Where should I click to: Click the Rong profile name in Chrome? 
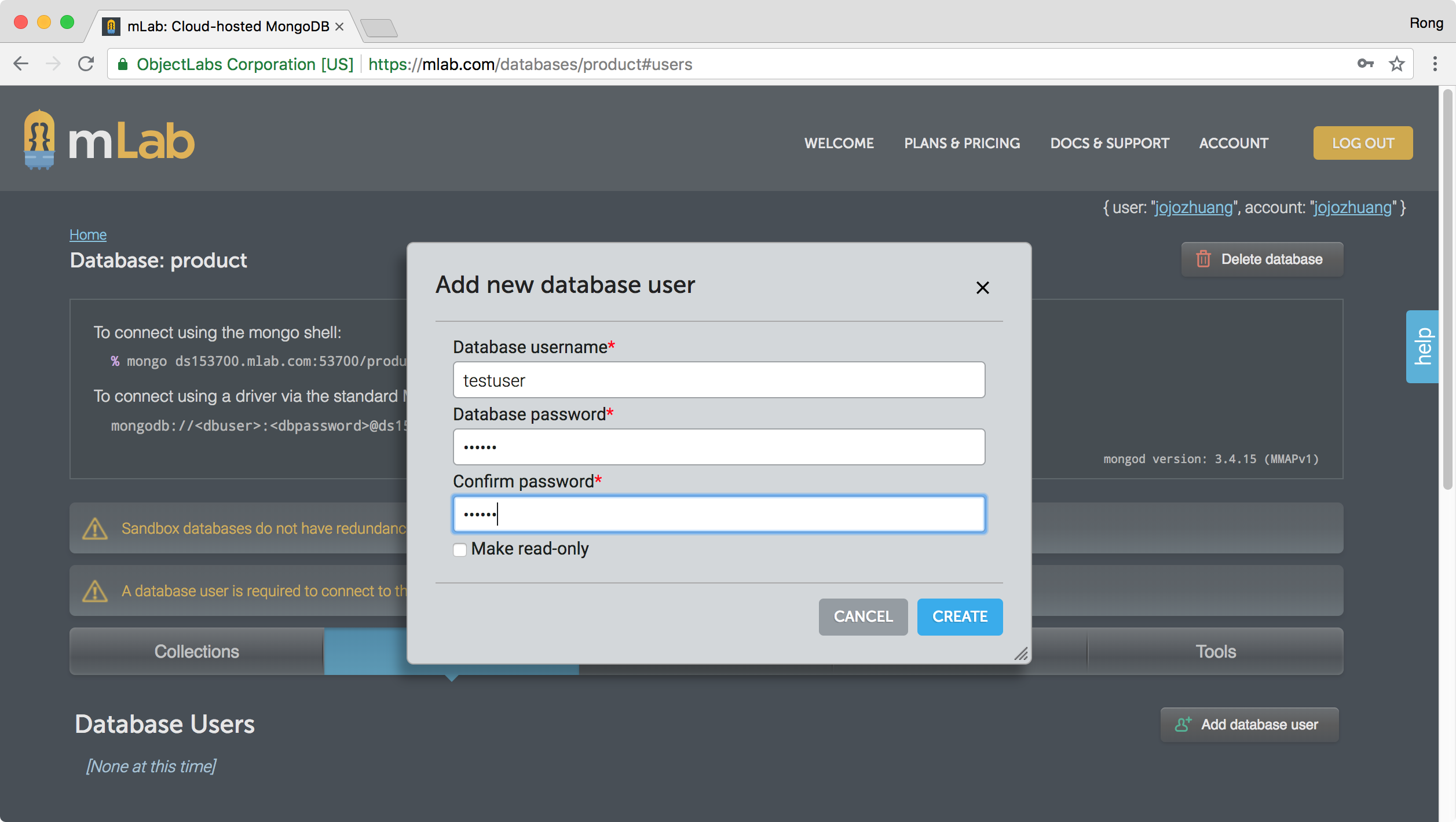(1426, 23)
